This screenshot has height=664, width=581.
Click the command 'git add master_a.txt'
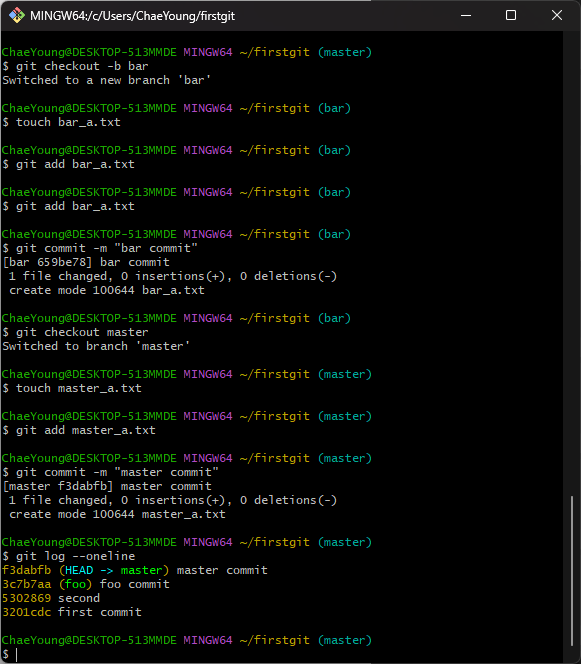(86, 430)
